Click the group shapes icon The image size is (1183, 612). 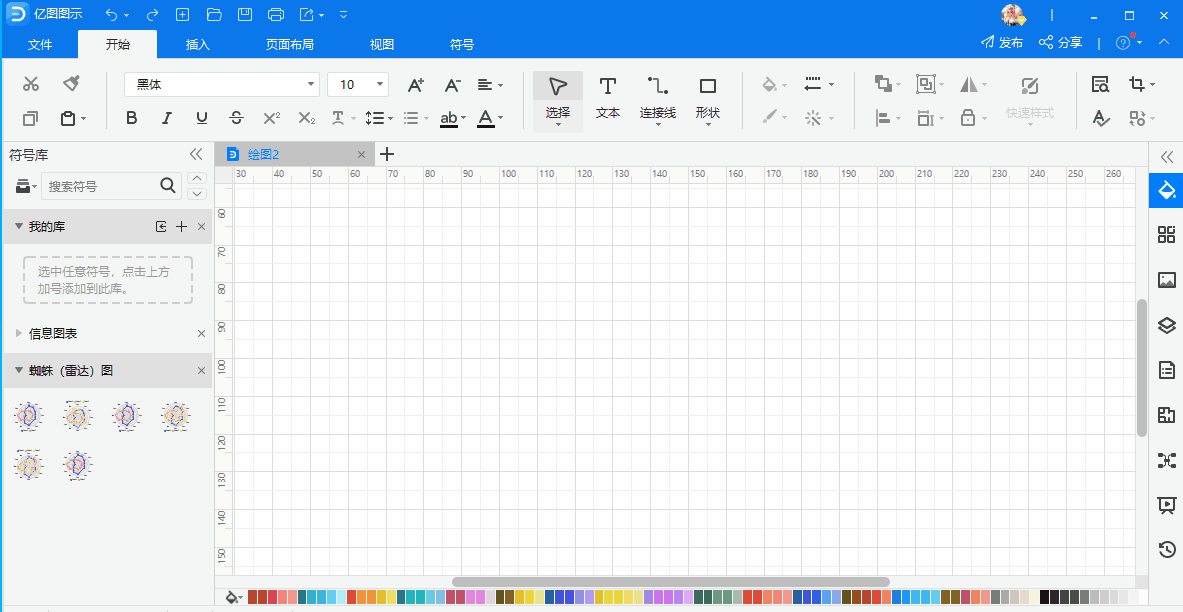click(926, 84)
